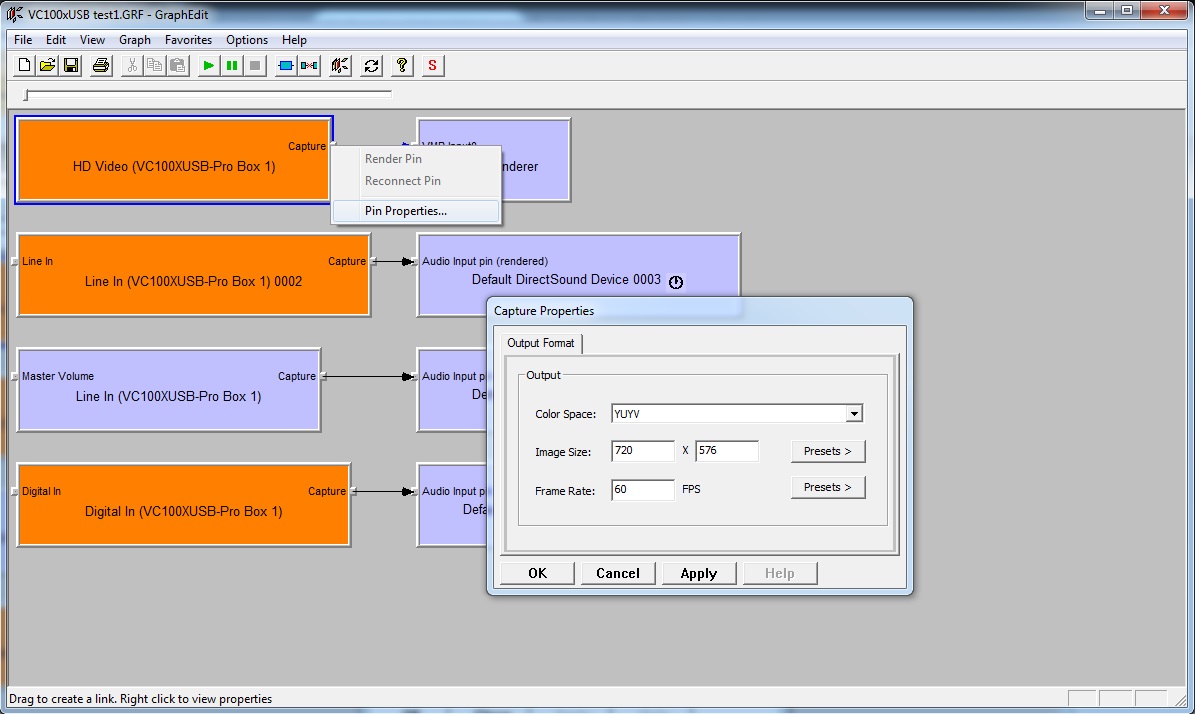Click the Print toolbar icon
The image size is (1195, 714).
point(100,66)
